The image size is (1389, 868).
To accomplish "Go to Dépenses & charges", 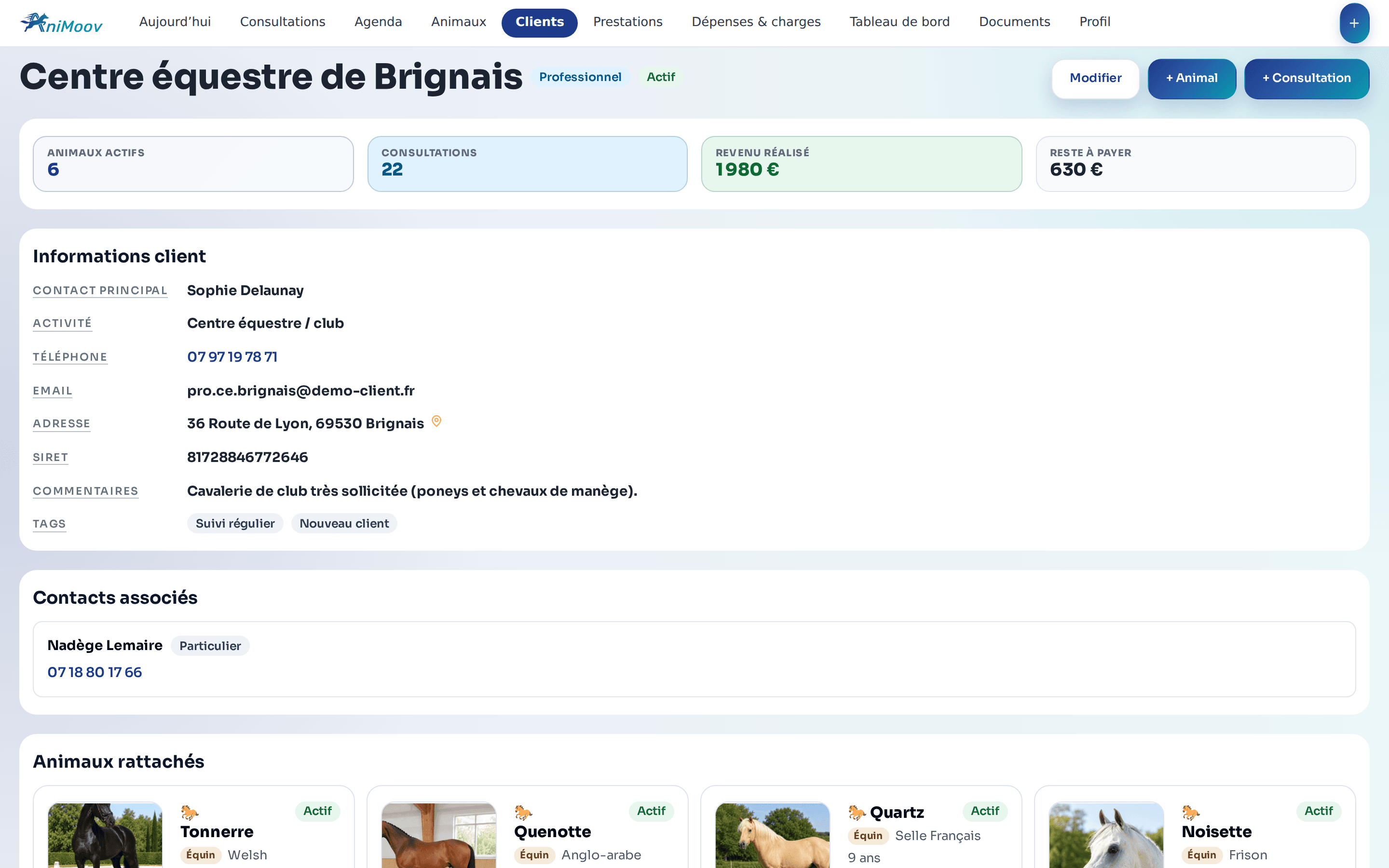I will (x=756, y=22).
